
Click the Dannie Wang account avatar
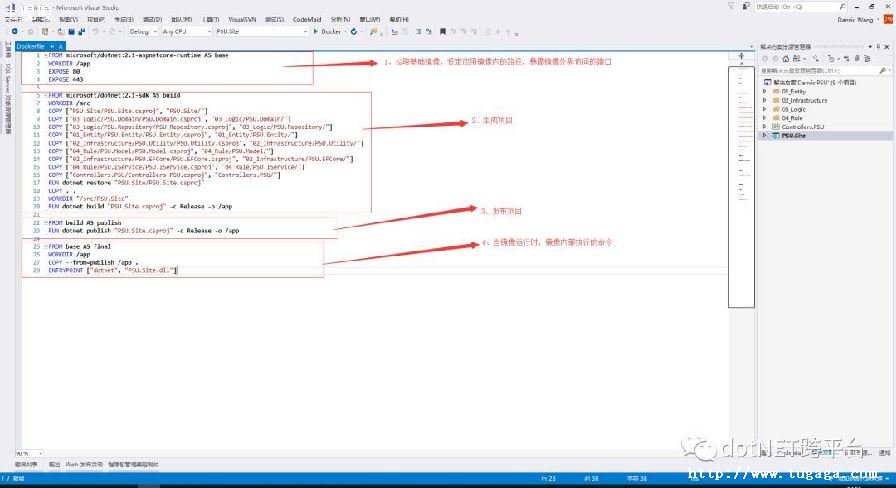click(x=888, y=19)
